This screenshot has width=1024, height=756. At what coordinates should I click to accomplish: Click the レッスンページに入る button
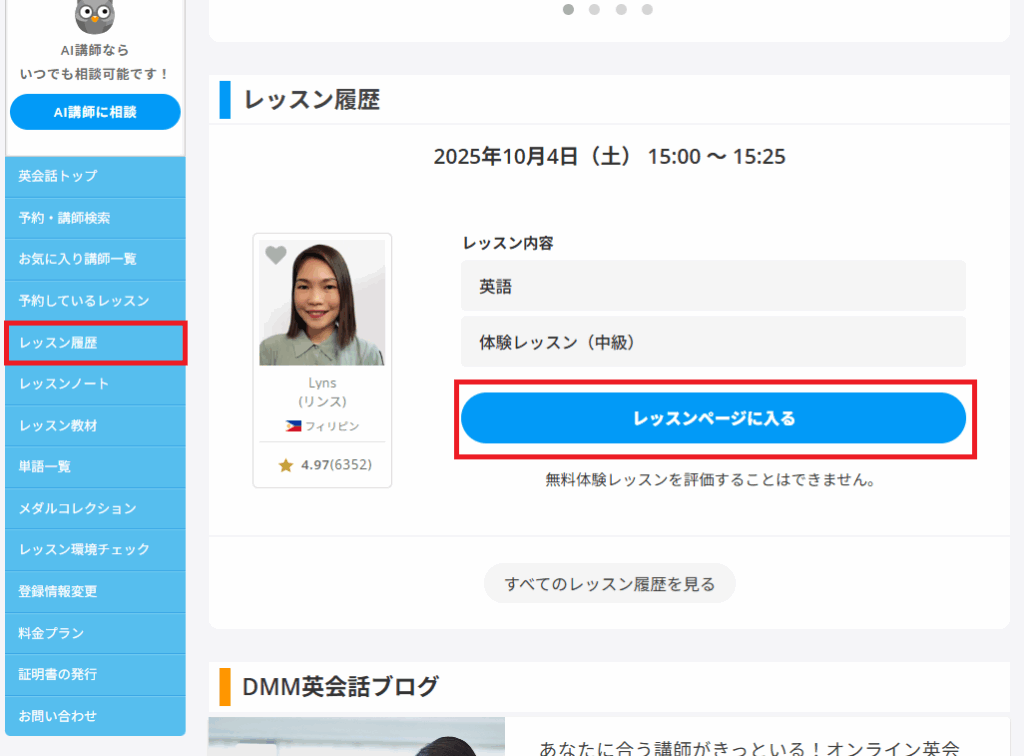(x=713, y=418)
